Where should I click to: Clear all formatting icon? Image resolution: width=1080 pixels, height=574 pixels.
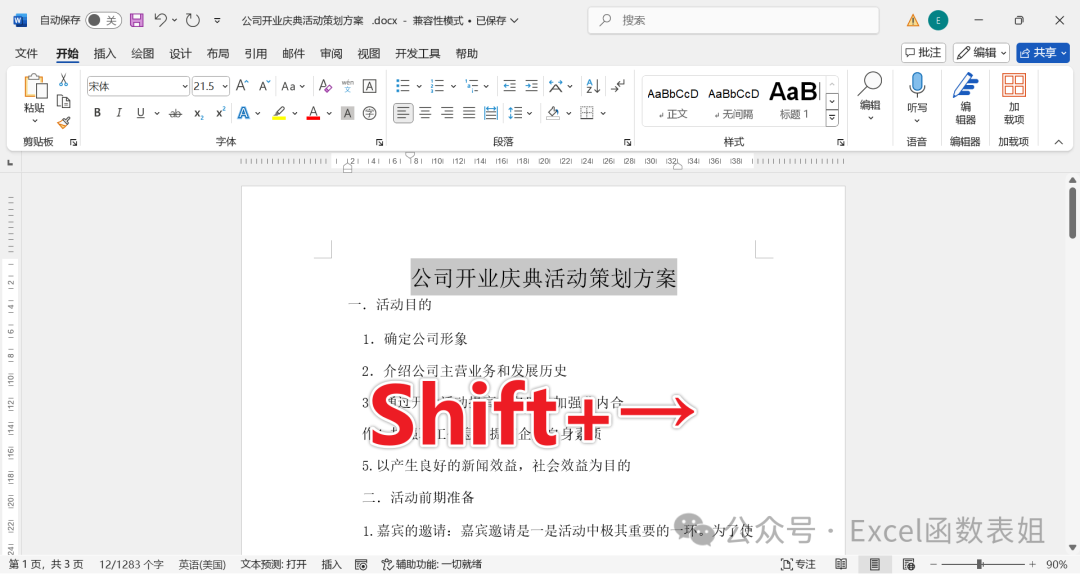(325, 85)
